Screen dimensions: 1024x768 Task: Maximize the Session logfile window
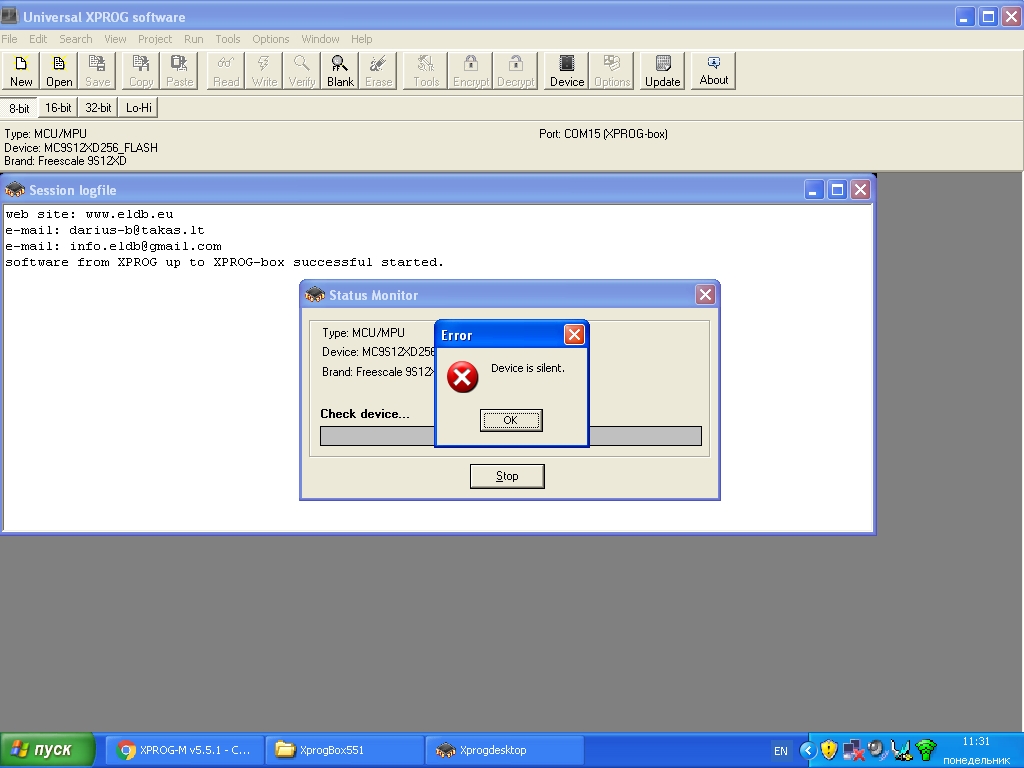(x=837, y=190)
